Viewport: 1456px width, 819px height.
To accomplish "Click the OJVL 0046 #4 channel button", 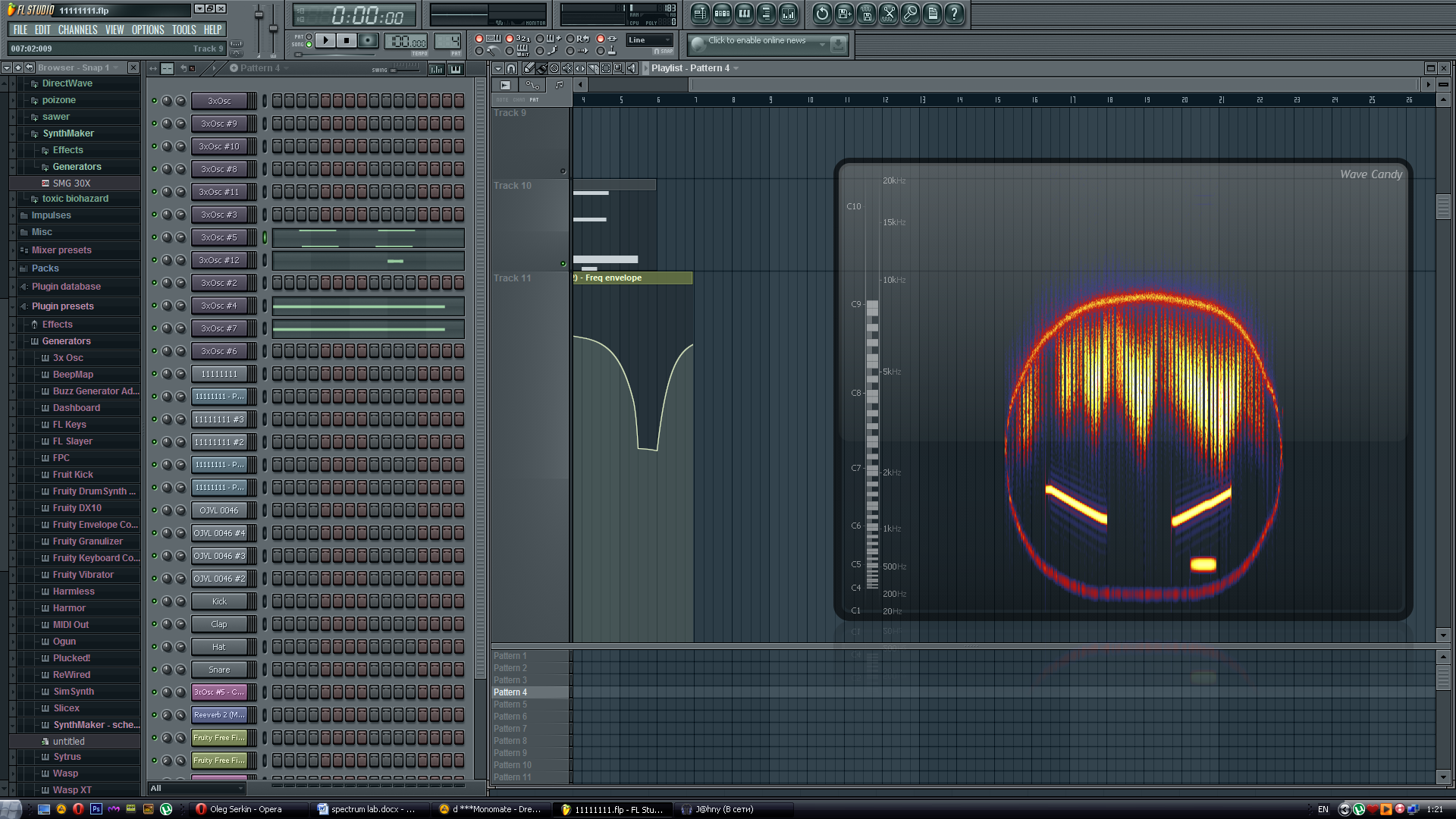I will tap(220, 533).
